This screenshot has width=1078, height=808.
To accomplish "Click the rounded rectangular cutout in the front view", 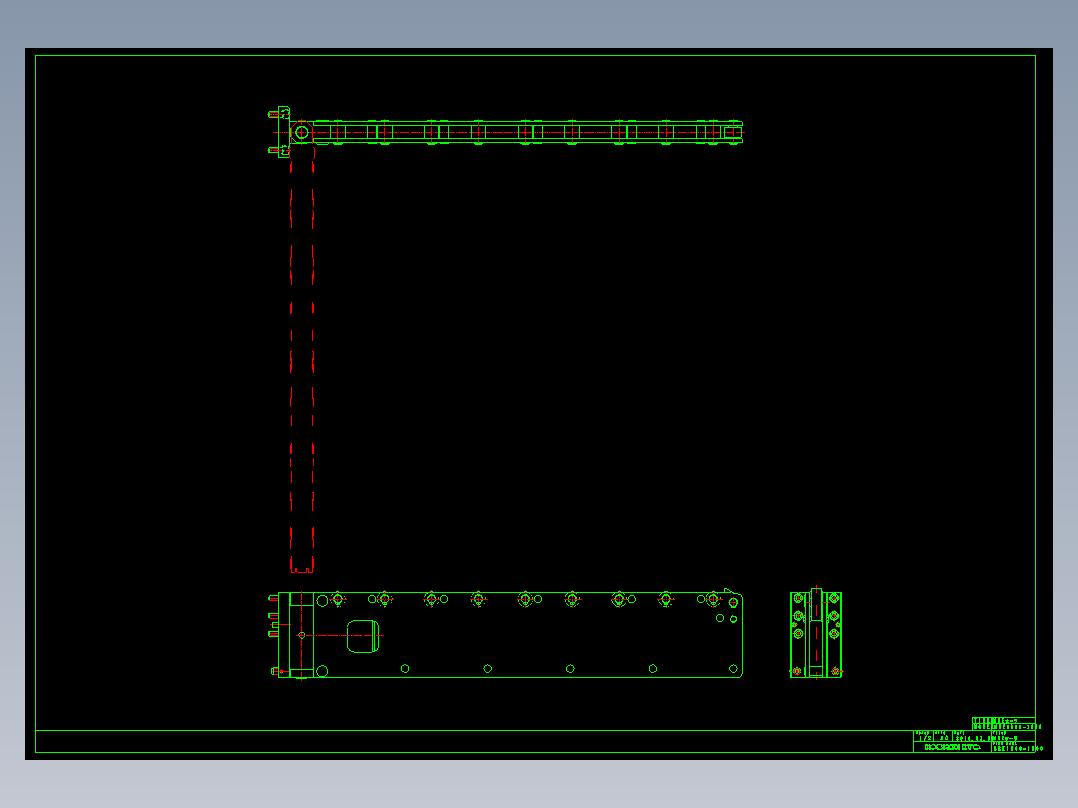I will [x=363, y=636].
